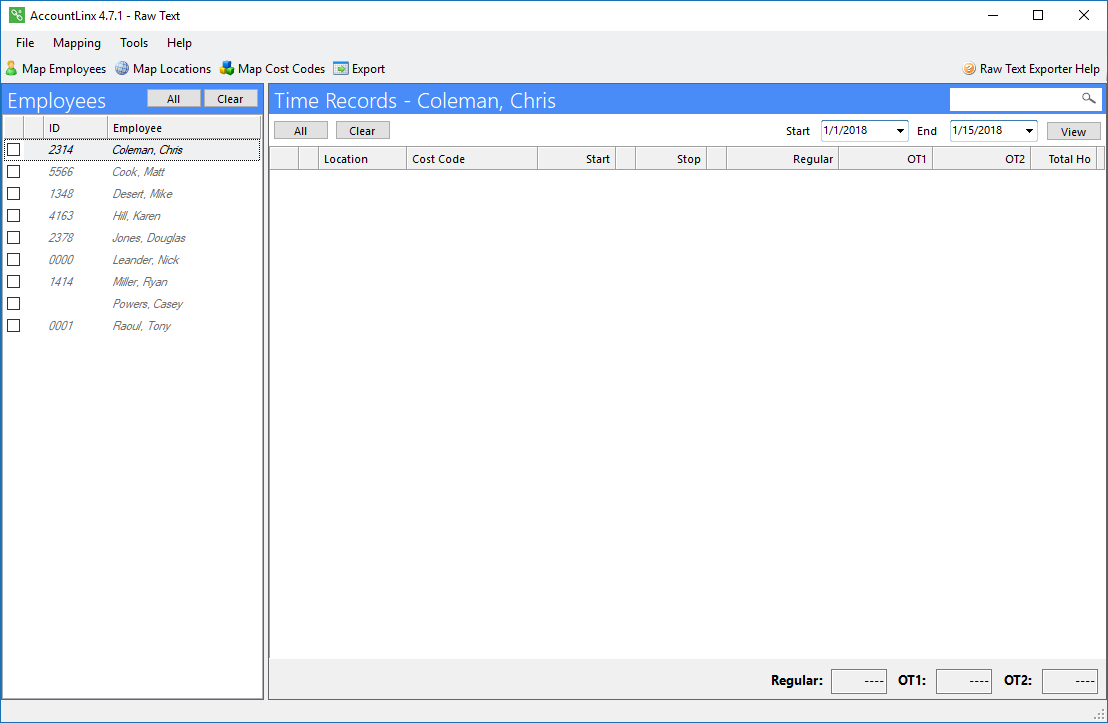Select employee row Cook, Matt
Screen dimensions: 1108x723
pyautogui.click(x=132, y=172)
